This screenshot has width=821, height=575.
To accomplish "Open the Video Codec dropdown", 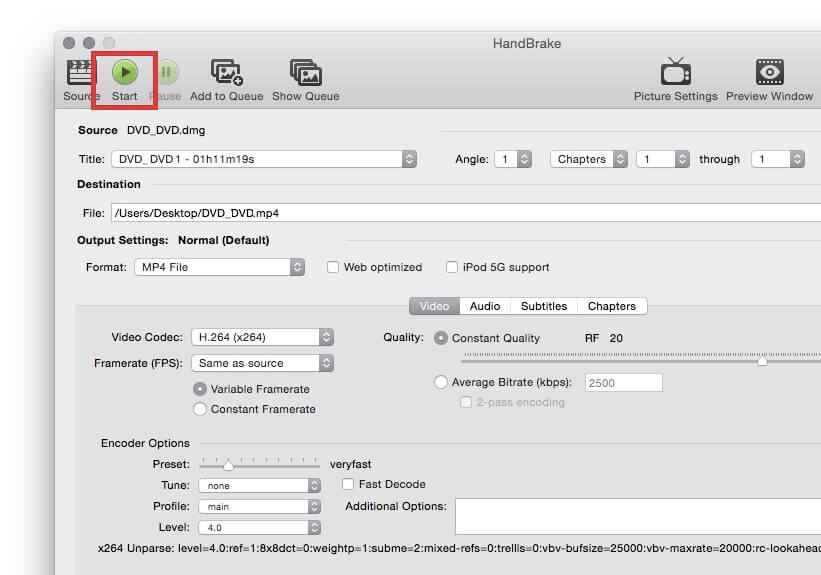I will [262, 337].
